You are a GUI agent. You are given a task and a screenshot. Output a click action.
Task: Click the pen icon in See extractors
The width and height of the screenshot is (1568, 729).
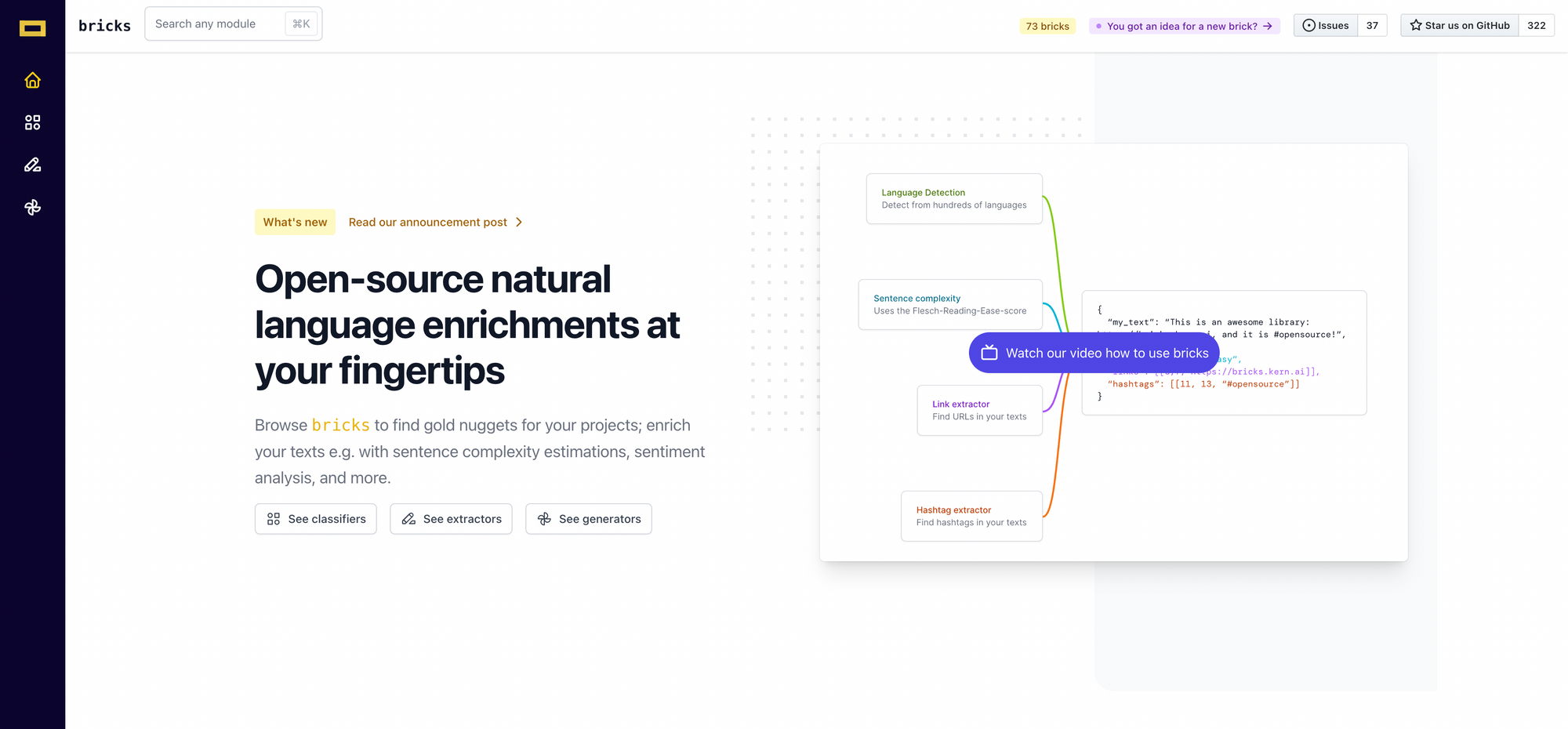pos(408,519)
